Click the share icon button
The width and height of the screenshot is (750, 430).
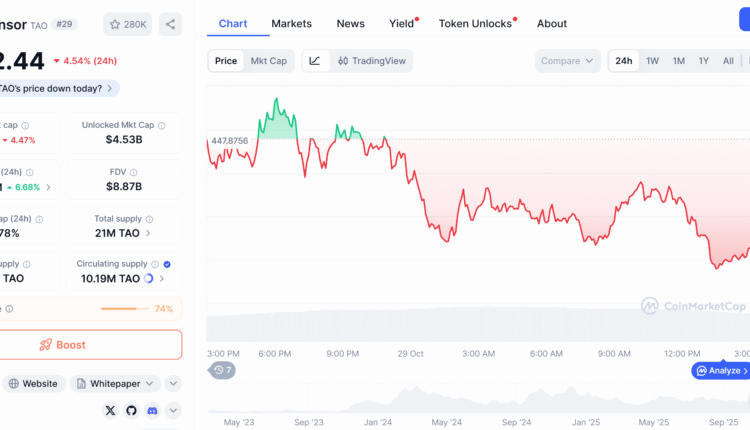point(170,24)
